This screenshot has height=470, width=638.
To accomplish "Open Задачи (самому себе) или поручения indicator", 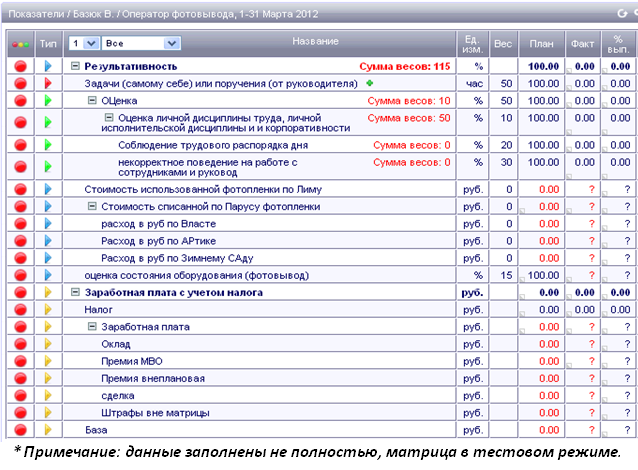I will point(221,83).
